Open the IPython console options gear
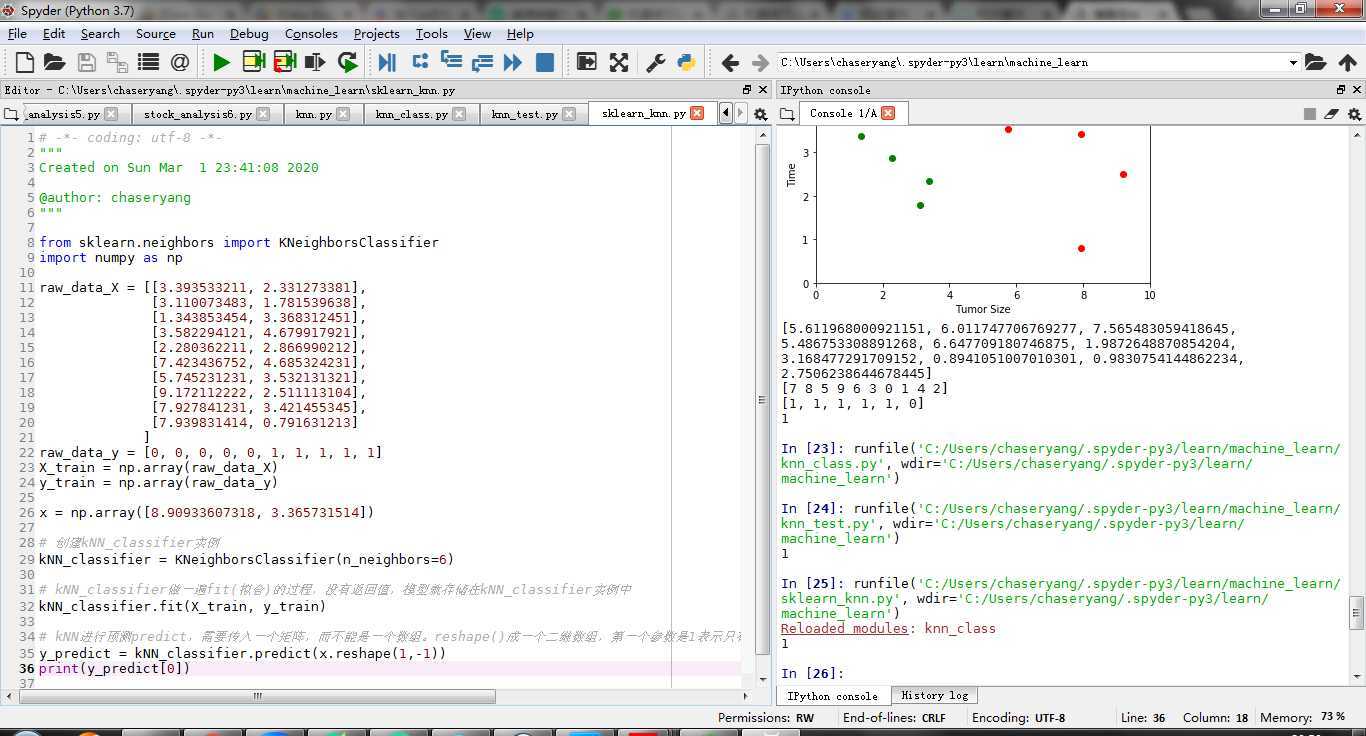The image size is (1366, 736). 1355,114
